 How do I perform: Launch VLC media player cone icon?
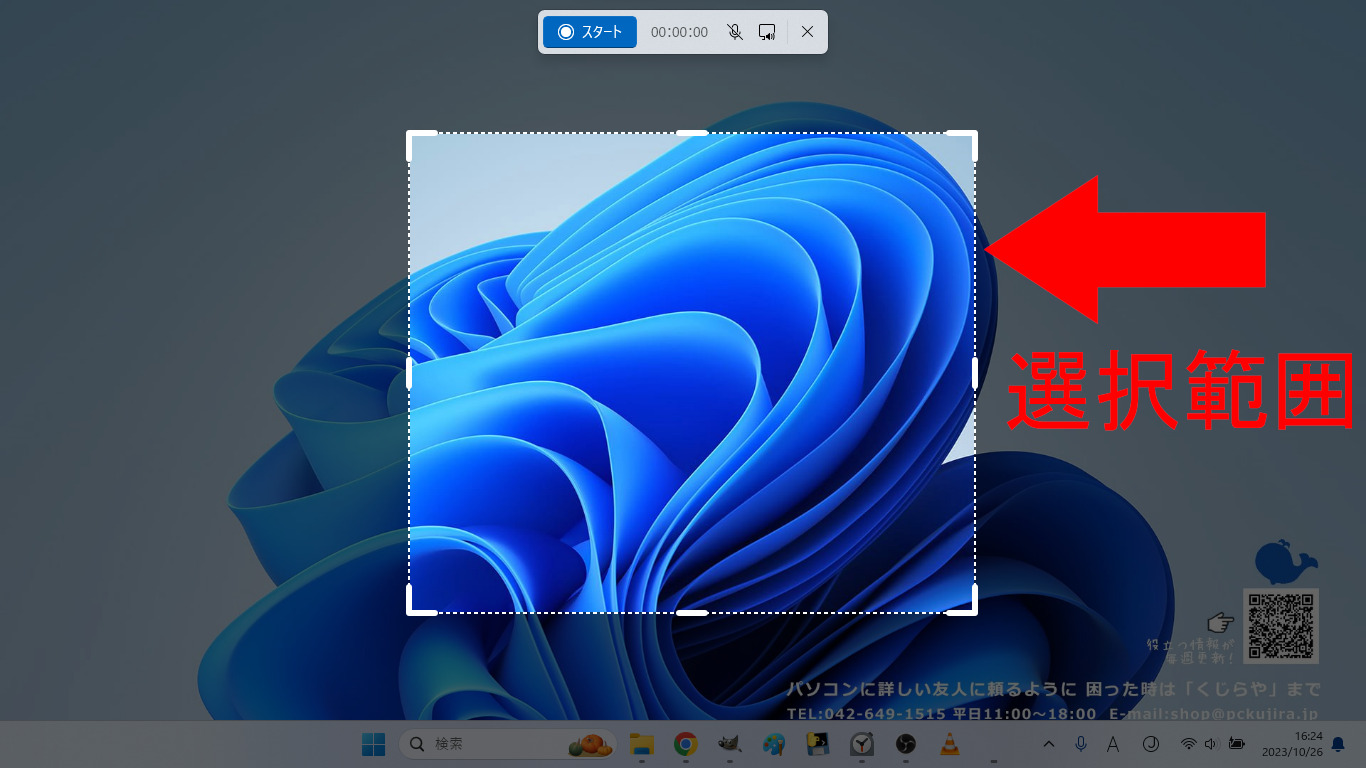(x=949, y=744)
